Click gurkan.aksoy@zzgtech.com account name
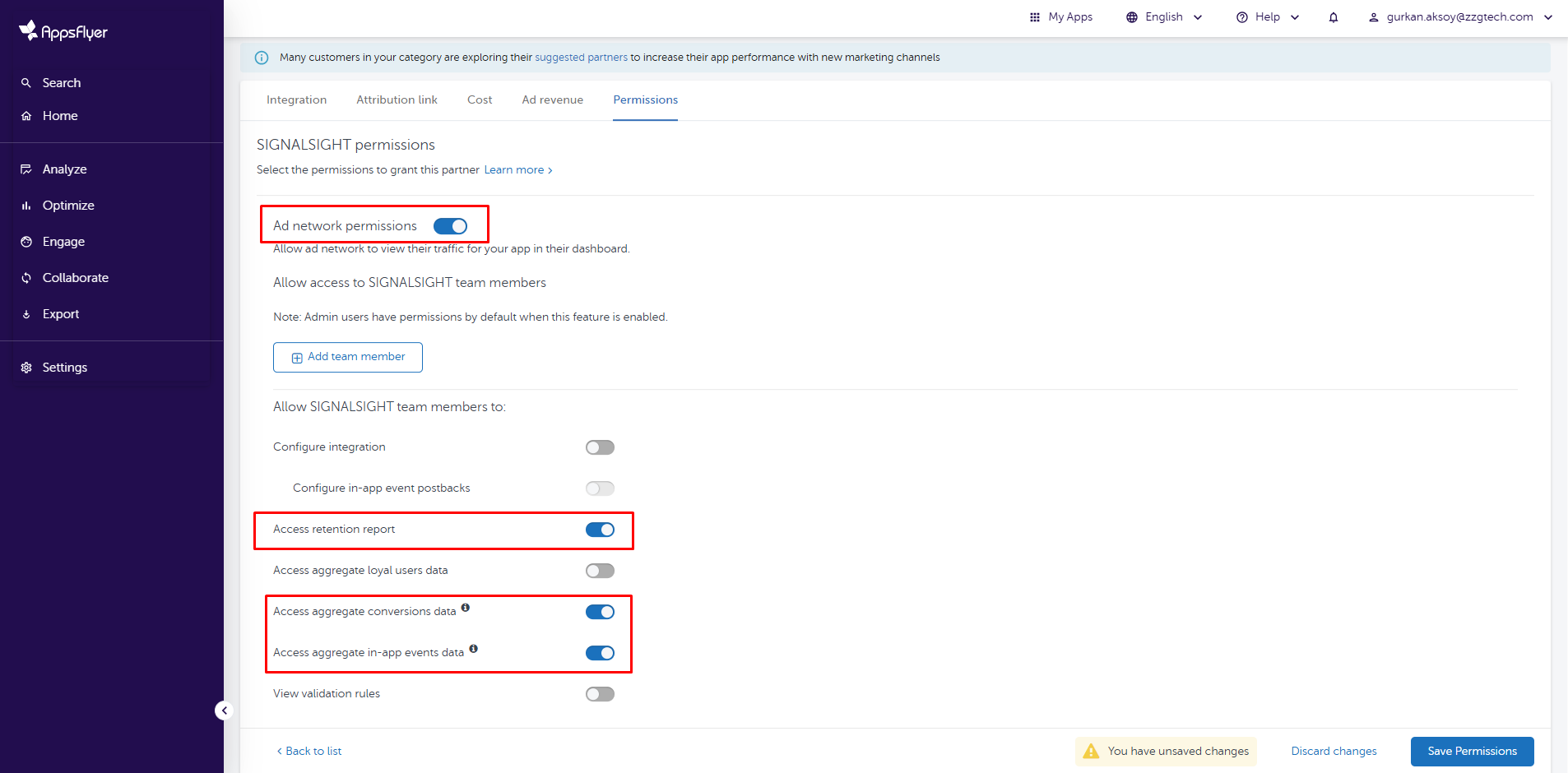1568x773 pixels. tap(1459, 17)
